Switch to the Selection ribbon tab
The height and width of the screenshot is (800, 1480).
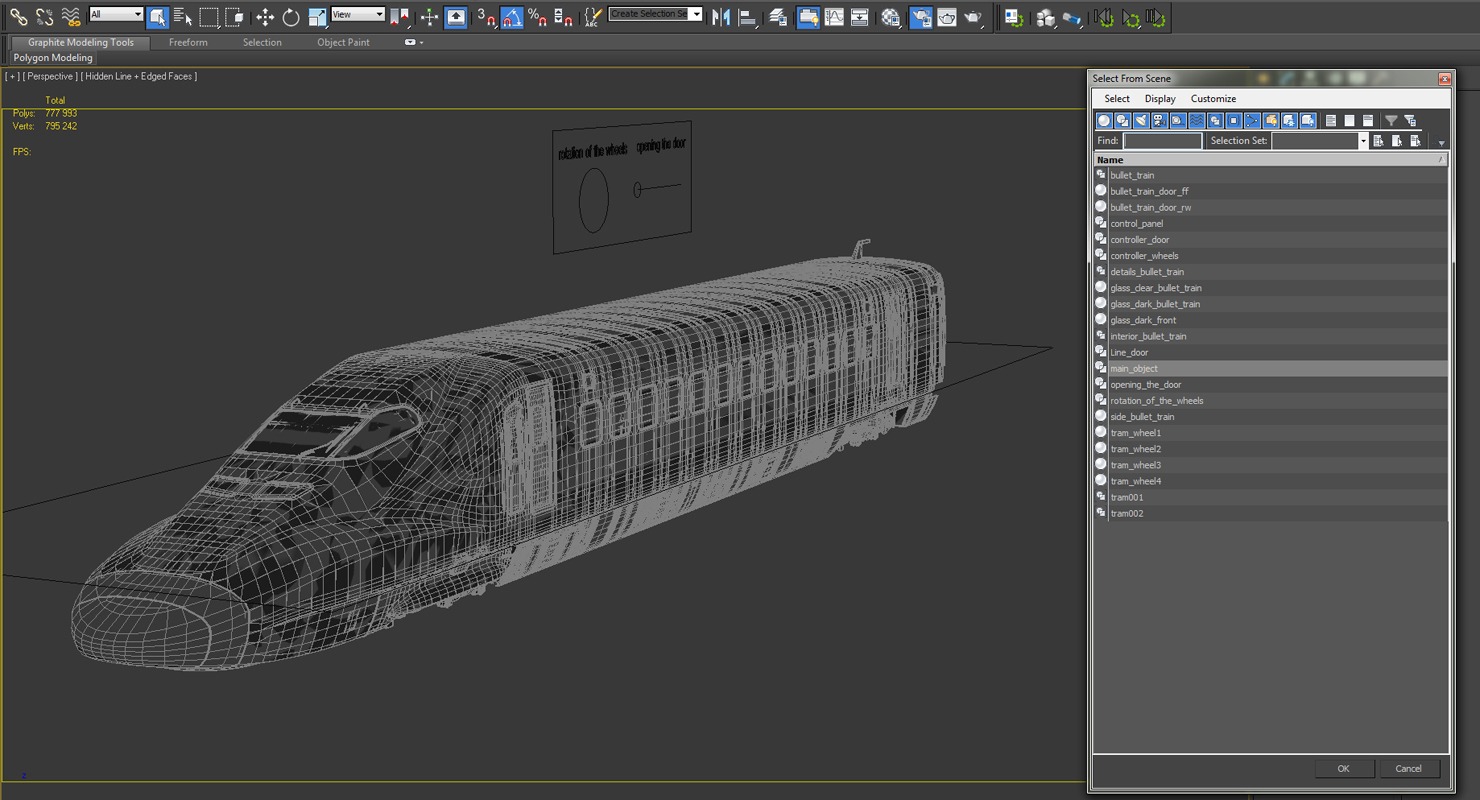(x=262, y=43)
